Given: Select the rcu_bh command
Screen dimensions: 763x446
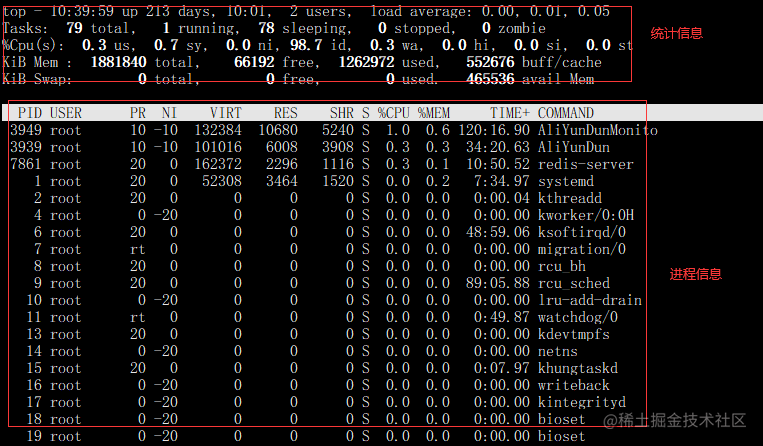Looking at the screenshot, I should 562,267.
